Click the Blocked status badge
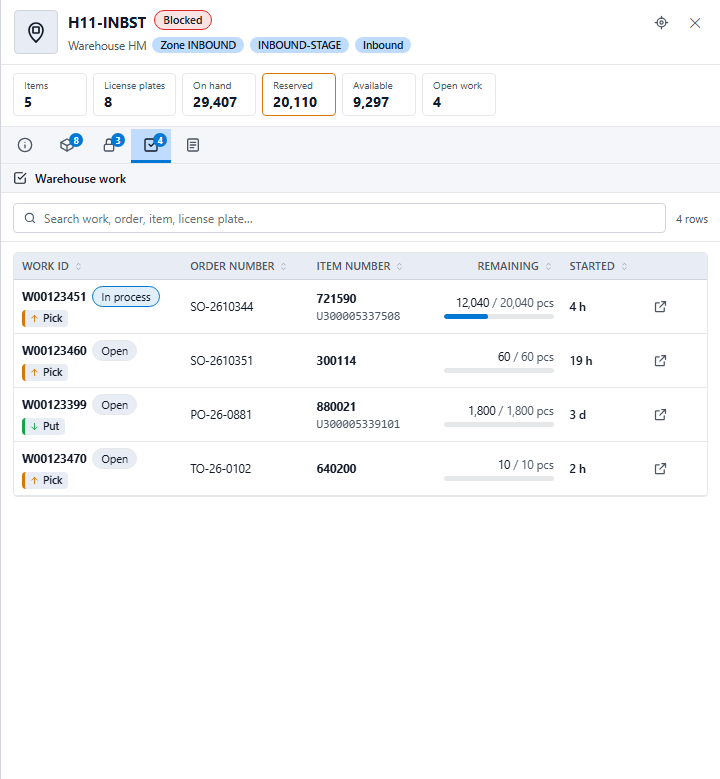The image size is (720, 779). [x=183, y=20]
